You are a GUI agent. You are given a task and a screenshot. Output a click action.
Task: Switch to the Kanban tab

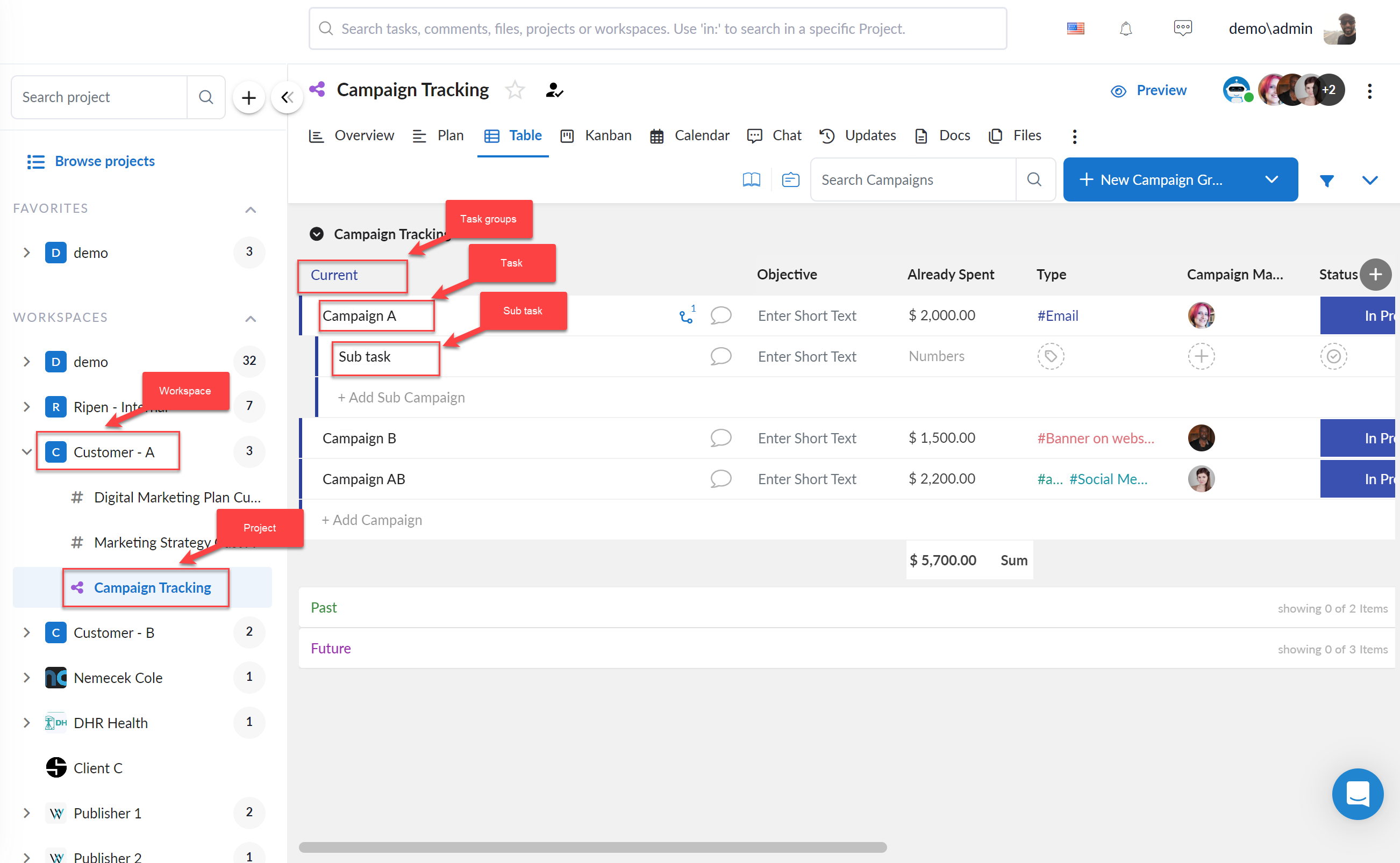coord(596,136)
